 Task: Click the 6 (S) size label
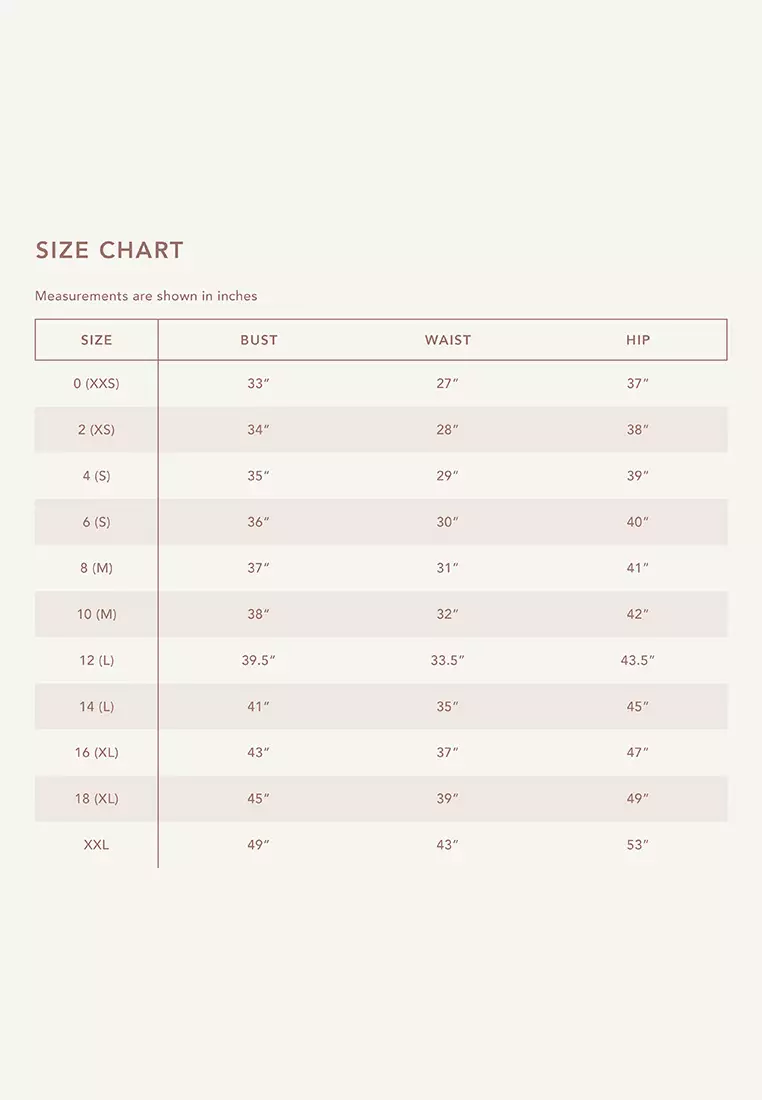point(97,522)
